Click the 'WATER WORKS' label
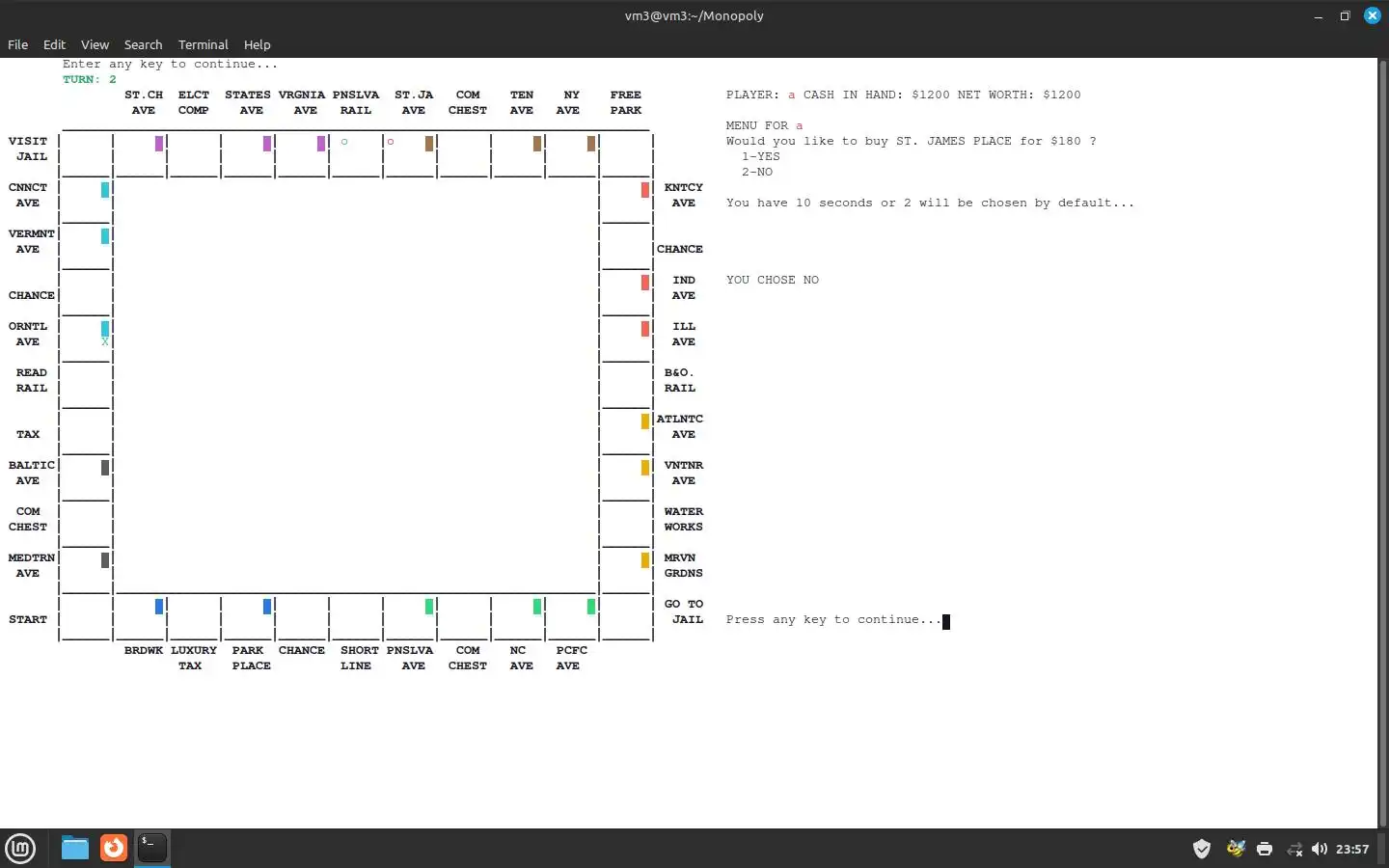 (684, 519)
